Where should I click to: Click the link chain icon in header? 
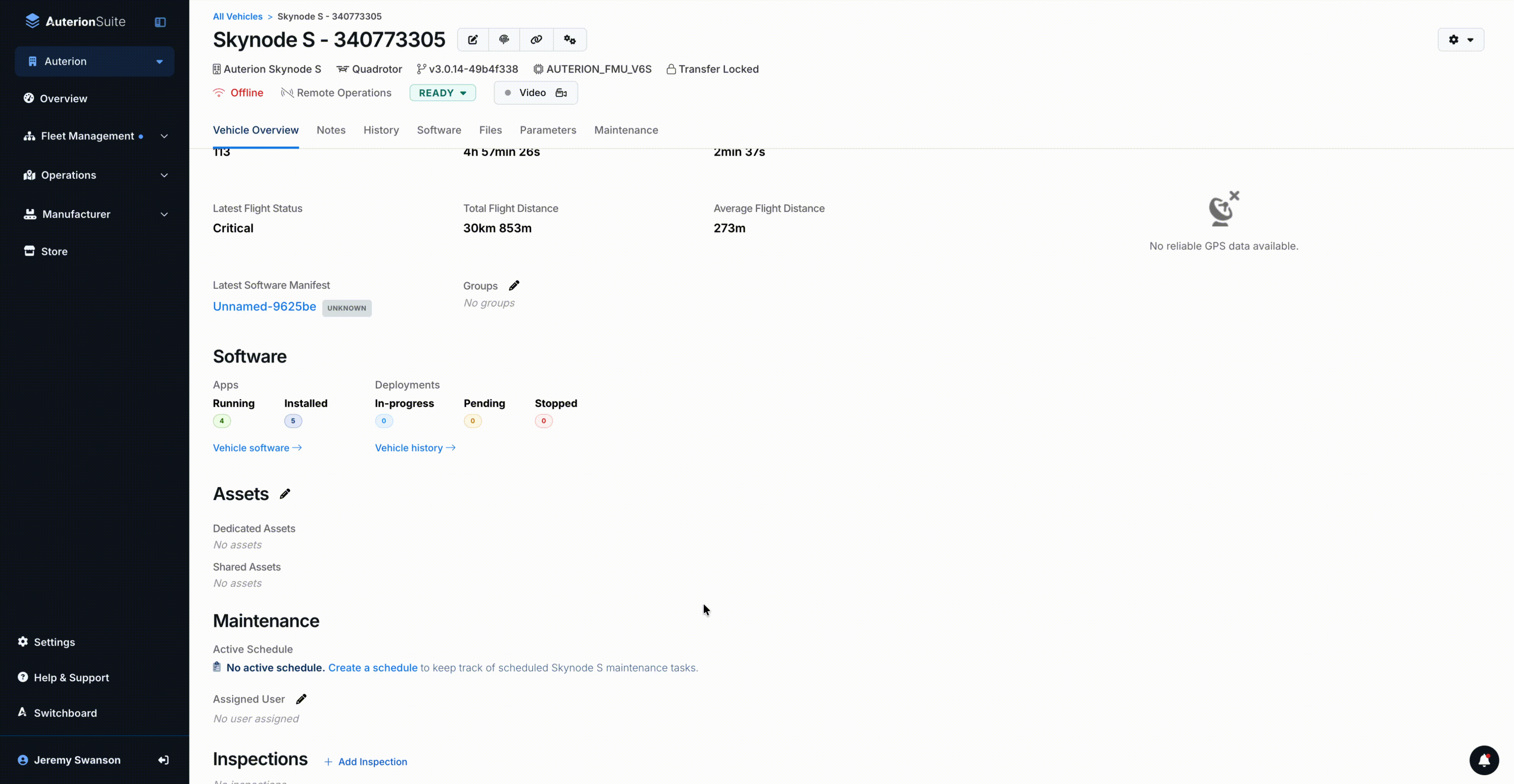(536, 39)
